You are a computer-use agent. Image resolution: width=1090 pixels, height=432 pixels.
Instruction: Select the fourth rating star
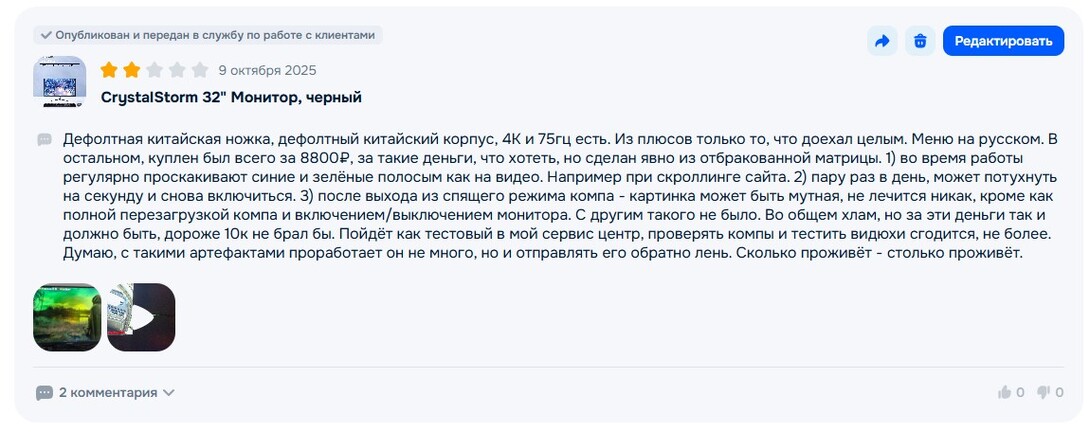(x=177, y=70)
